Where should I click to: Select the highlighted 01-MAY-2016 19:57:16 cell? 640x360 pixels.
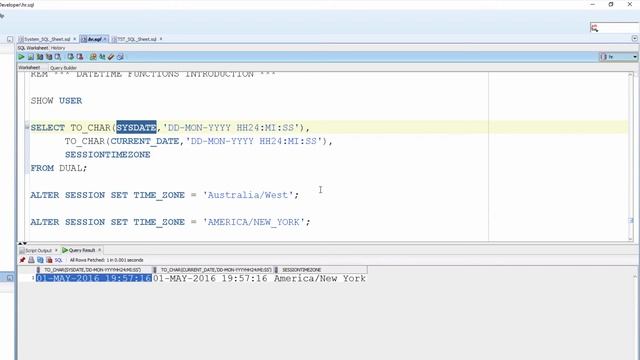click(94, 278)
